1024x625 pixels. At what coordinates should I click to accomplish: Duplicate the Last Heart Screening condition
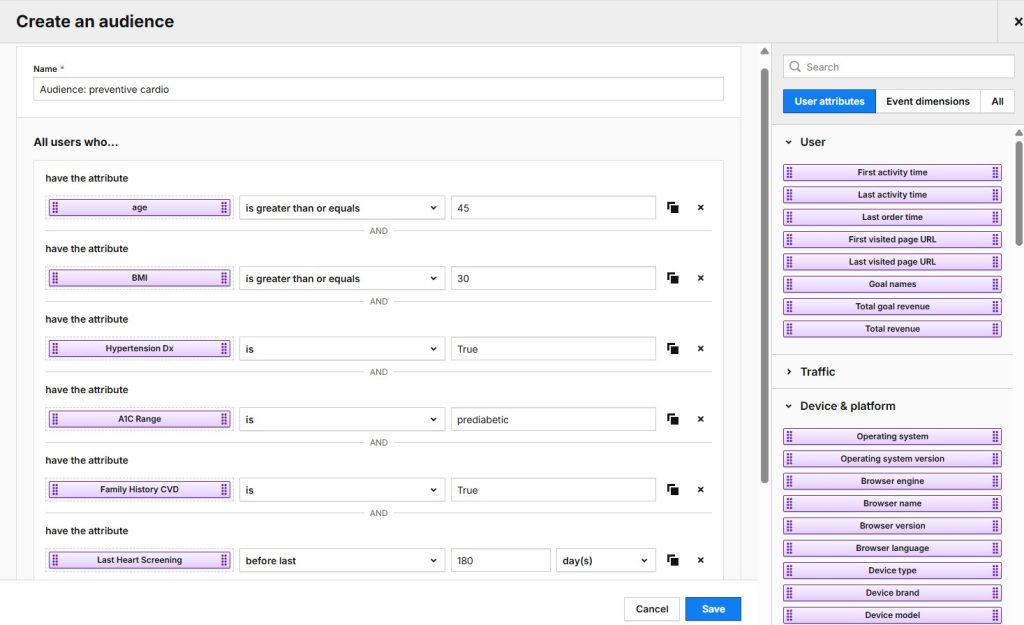673,561
